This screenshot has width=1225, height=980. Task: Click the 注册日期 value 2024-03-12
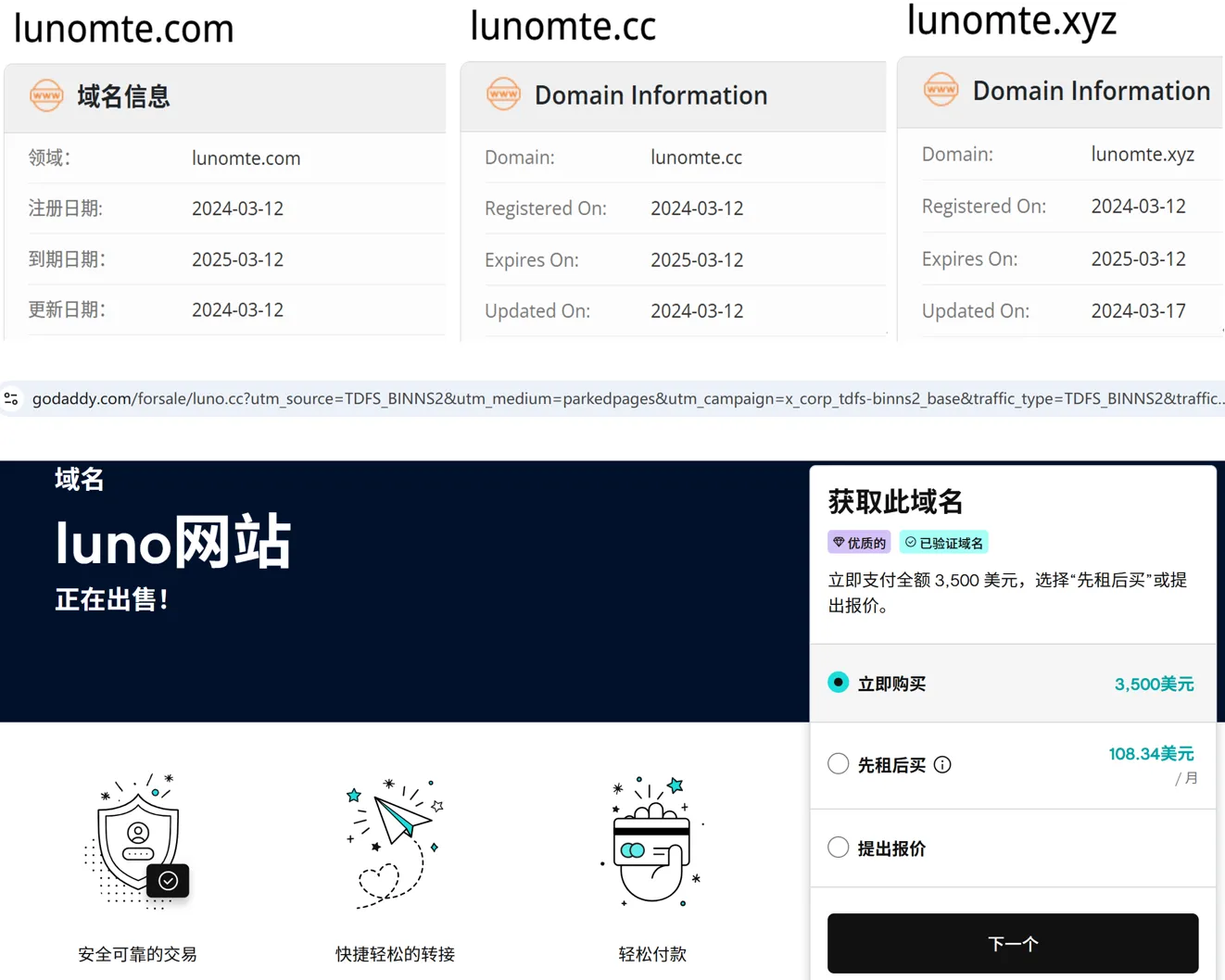coord(237,208)
